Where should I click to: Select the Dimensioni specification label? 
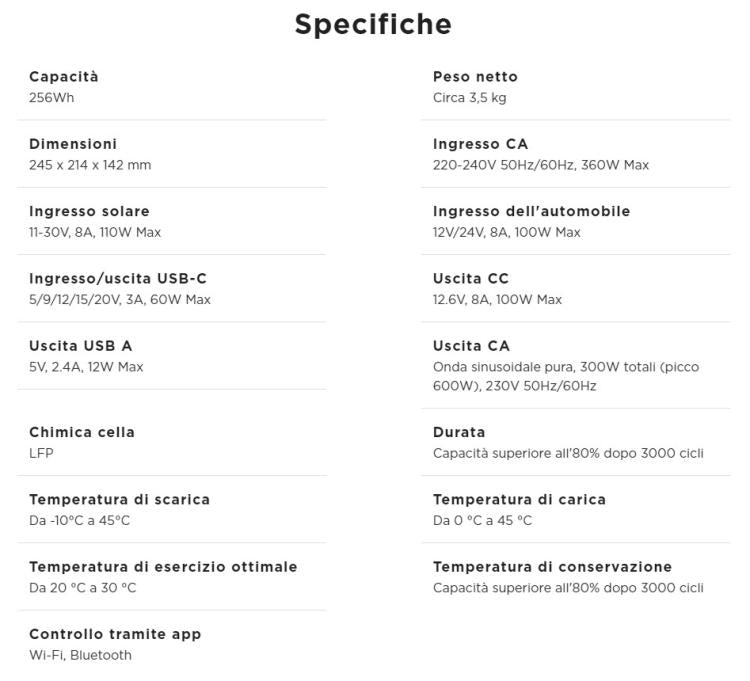click(x=73, y=144)
